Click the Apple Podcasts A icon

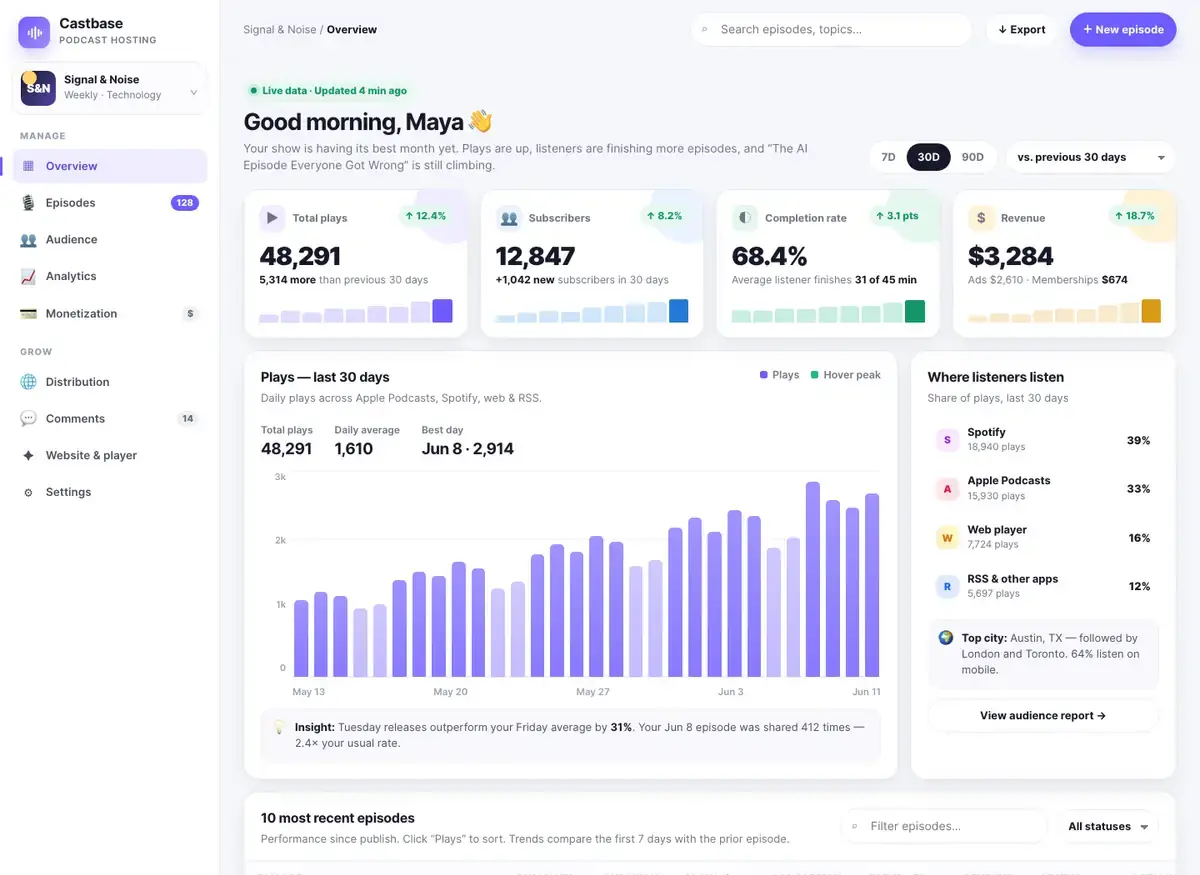tap(947, 489)
